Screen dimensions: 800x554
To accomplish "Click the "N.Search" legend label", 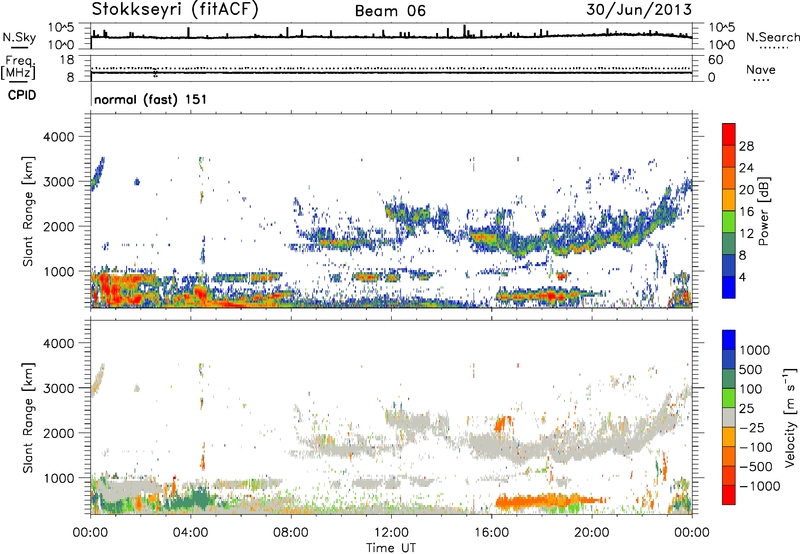I will [772, 37].
